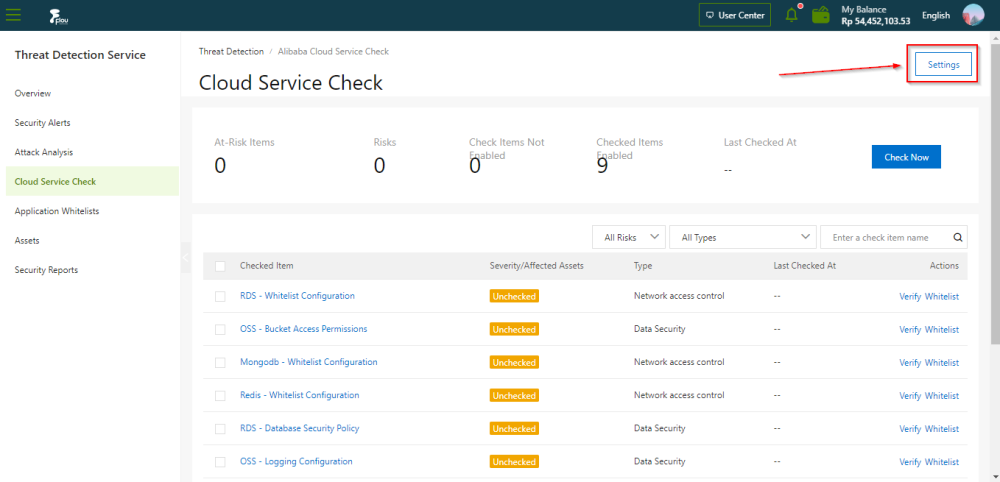Open Redis - Whitelist Configuration link

coord(300,395)
